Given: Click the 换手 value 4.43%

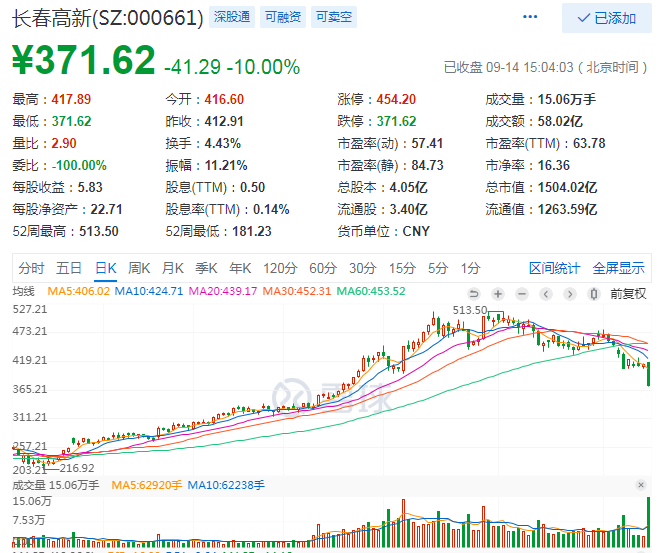Looking at the screenshot, I should click(x=223, y=144).
